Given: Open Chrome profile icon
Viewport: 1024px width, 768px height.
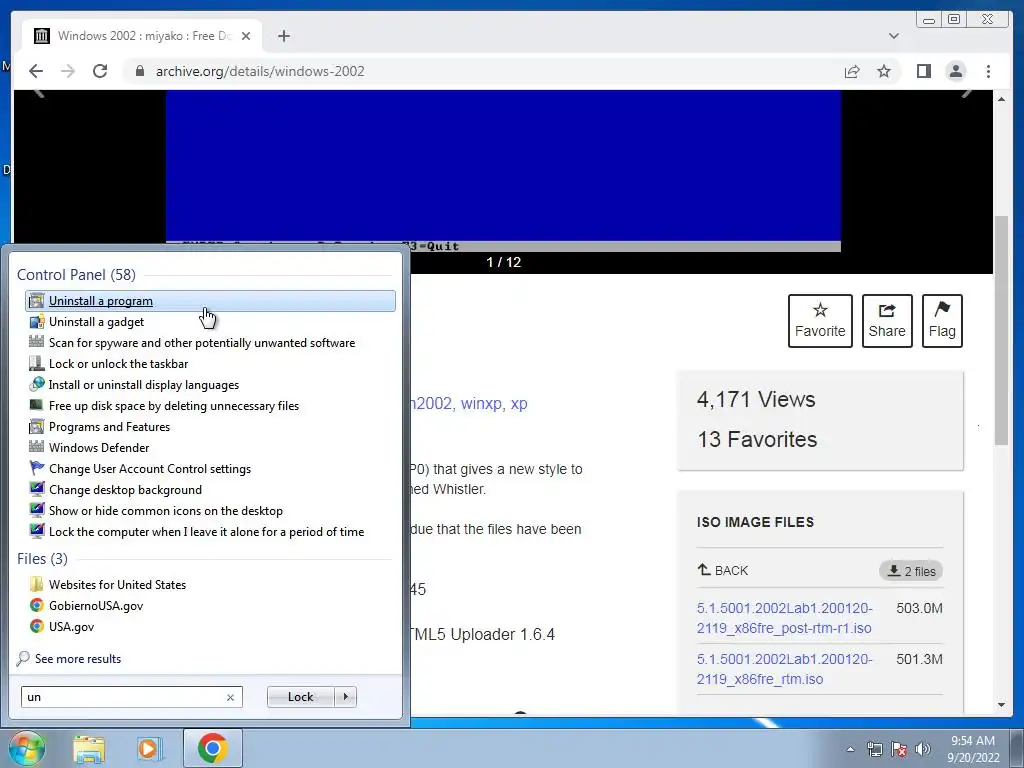Looking at the screenshot, I should click(x=955, y=71).
